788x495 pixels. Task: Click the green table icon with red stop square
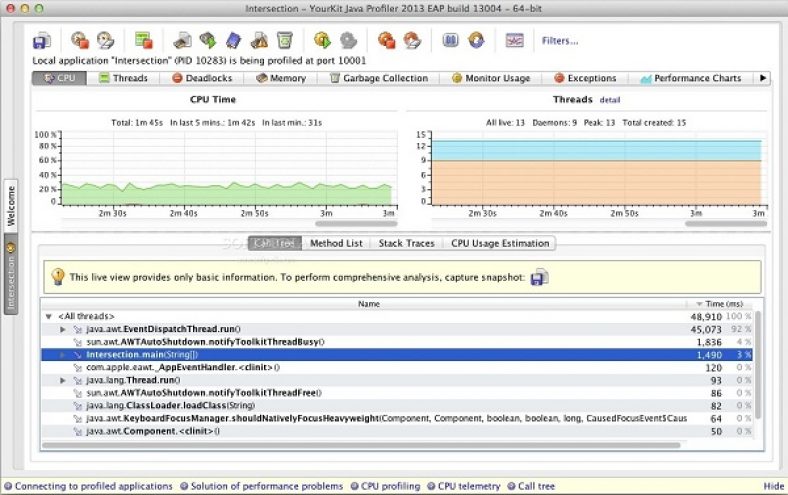[143, 40]
